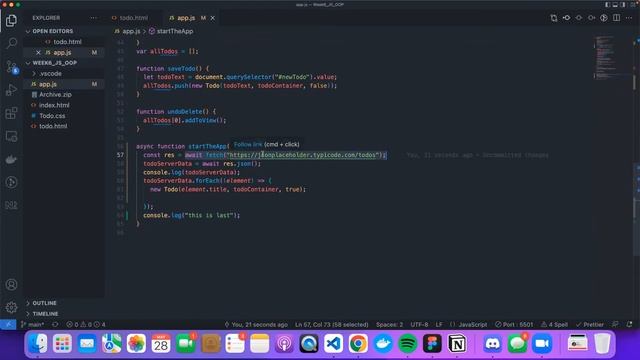Viewport: 640px width, 360px height.
Task: Open the Run and Debug view
Action: pyautogui.click(x=11, y=90)
